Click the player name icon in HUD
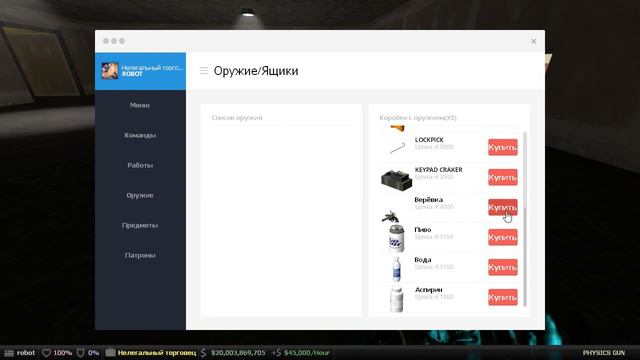 pyautogui.click(x=9, y=353)
